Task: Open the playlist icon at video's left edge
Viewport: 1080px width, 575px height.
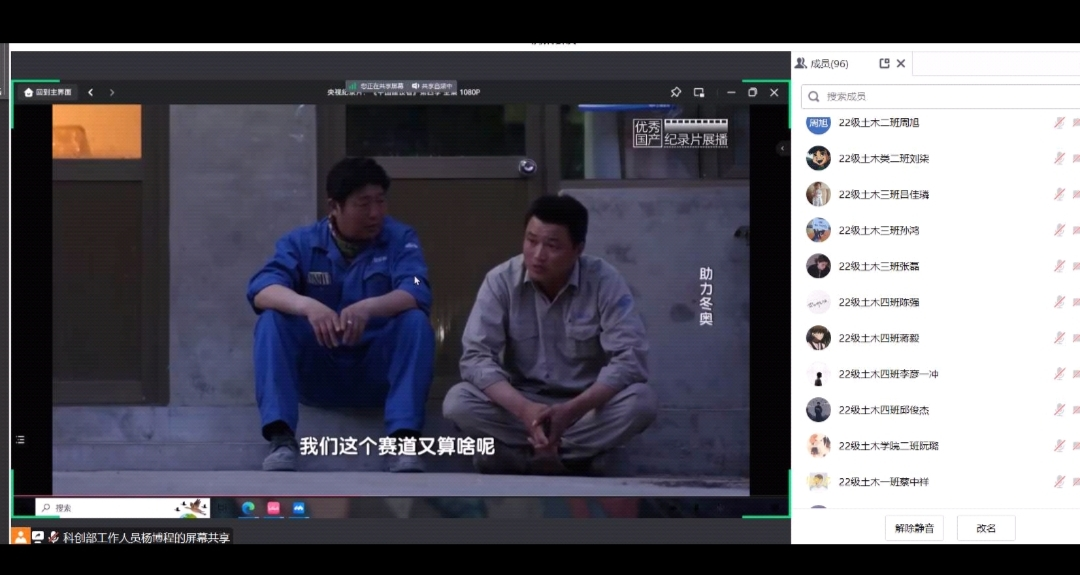Action: pyautogui.click(x=20, y=440)
